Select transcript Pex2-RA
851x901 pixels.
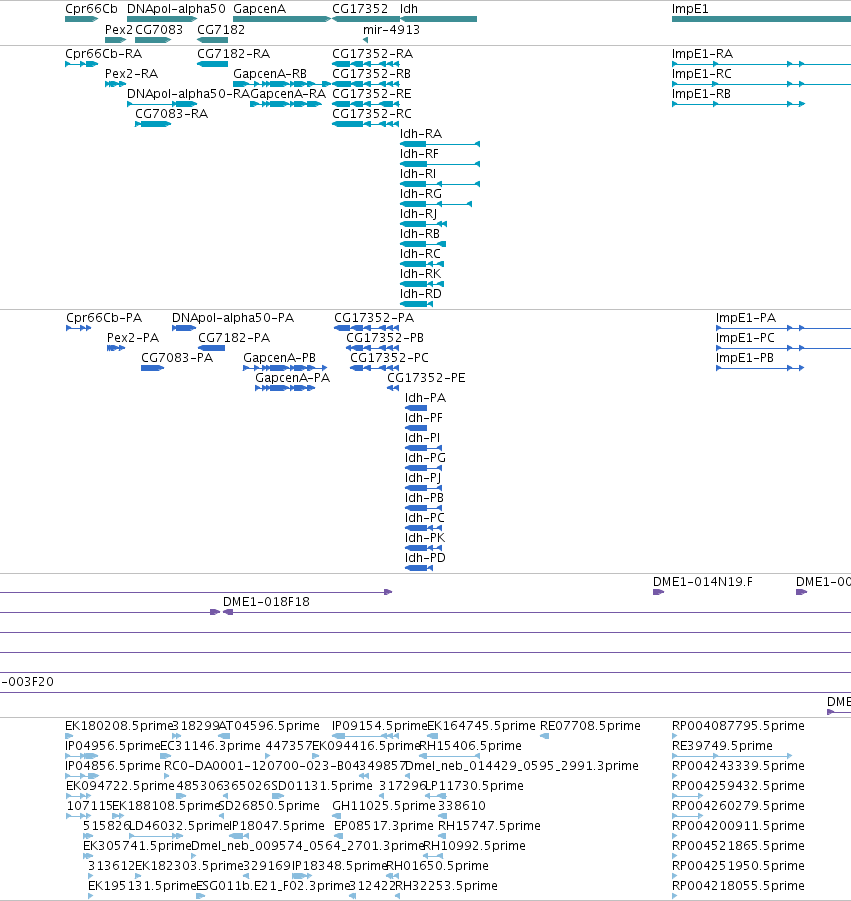[x=115, y=84]
